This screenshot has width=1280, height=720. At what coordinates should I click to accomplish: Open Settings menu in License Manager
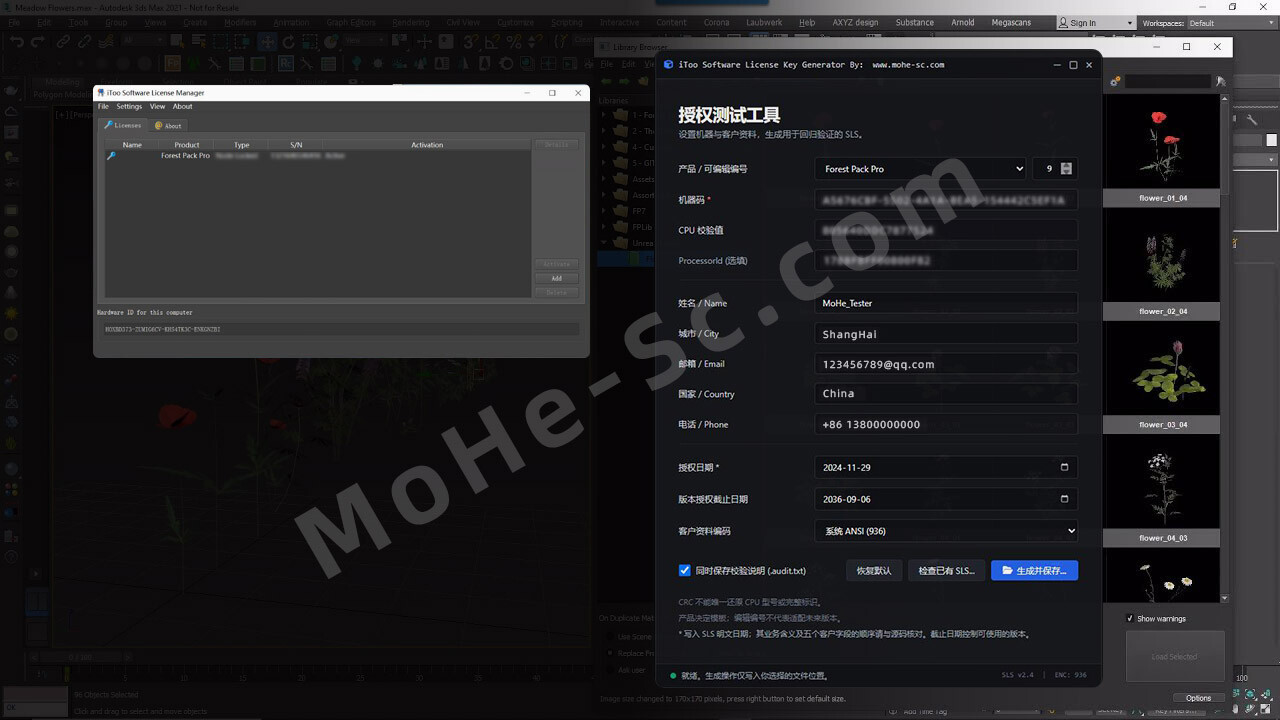click(129, 106)
